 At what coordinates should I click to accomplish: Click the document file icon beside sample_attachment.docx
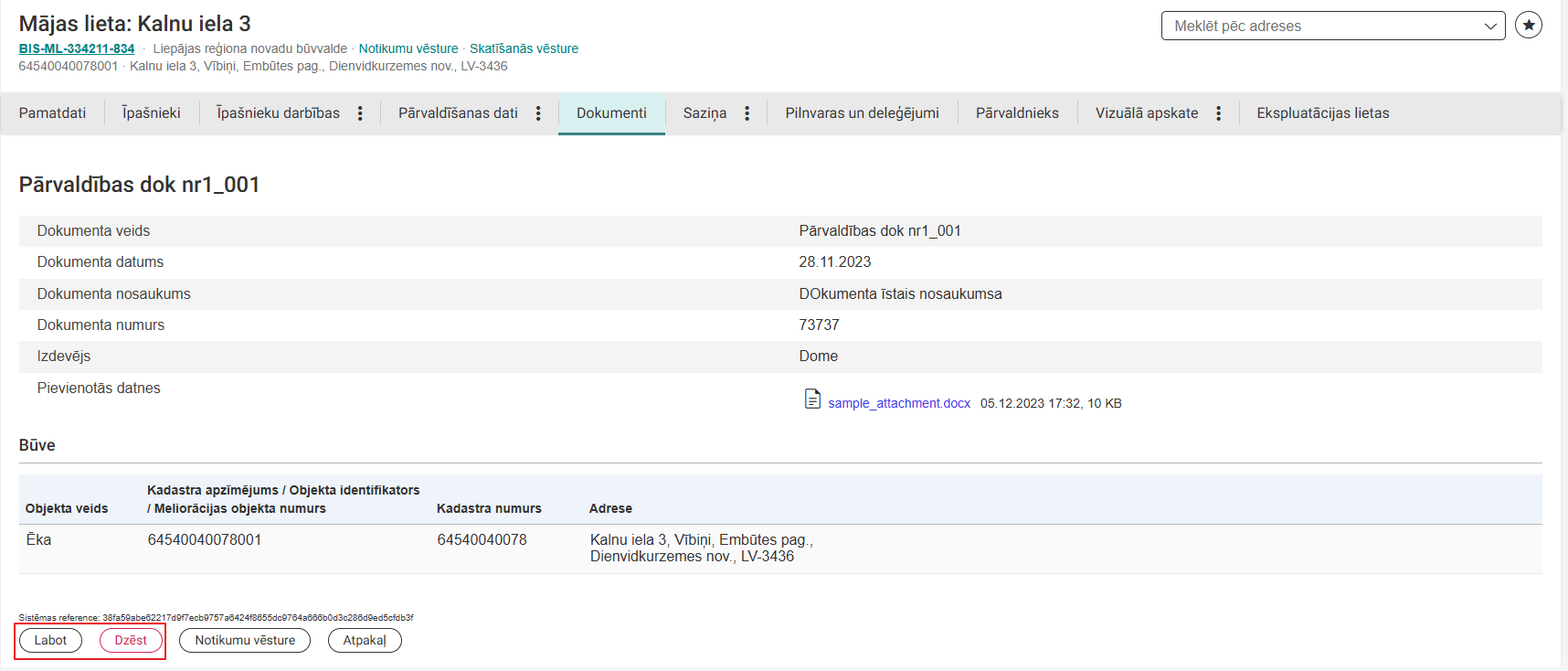tap(811, 399)
